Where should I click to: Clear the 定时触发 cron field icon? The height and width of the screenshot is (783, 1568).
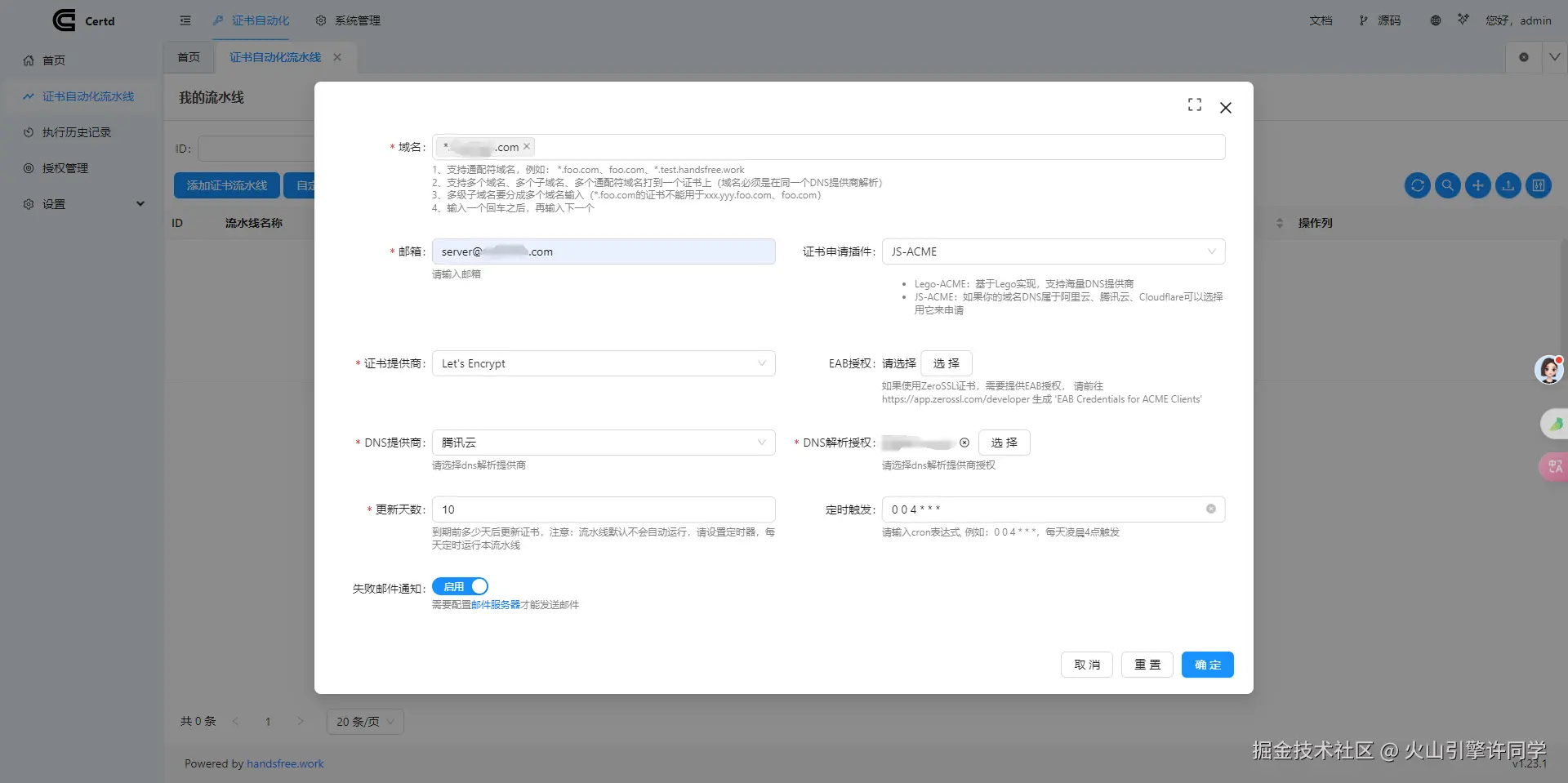tap(1211, 509)
